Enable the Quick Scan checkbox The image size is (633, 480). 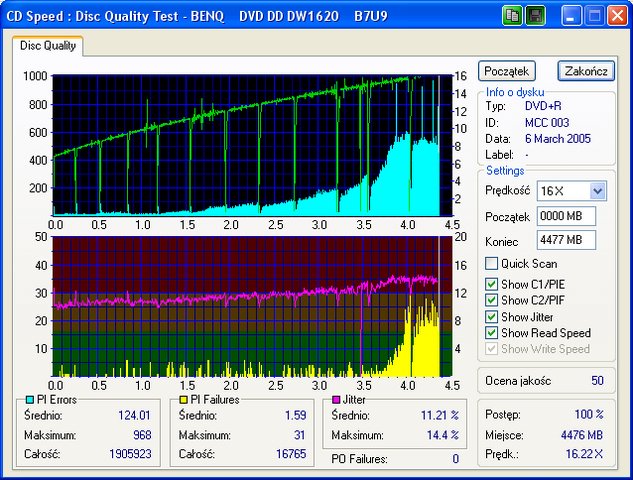pyautogui.click(x=491, y=264)
